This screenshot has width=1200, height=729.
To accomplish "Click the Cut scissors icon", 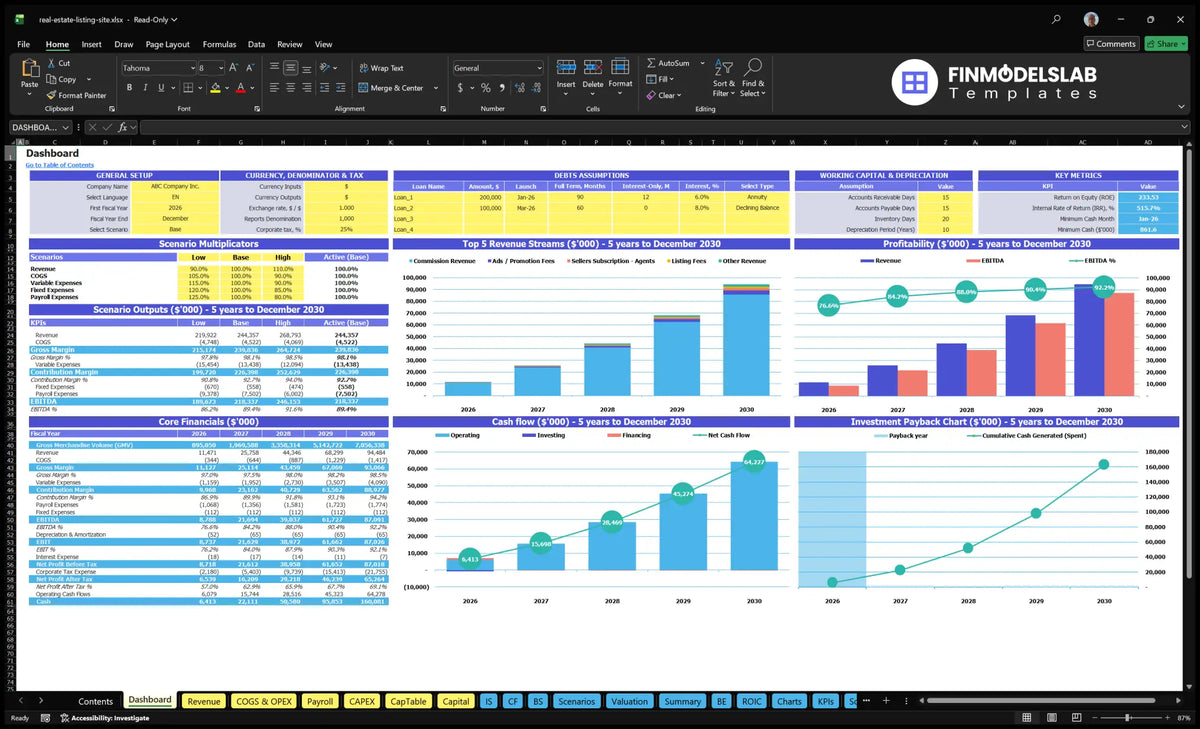I will click(51, 63).
